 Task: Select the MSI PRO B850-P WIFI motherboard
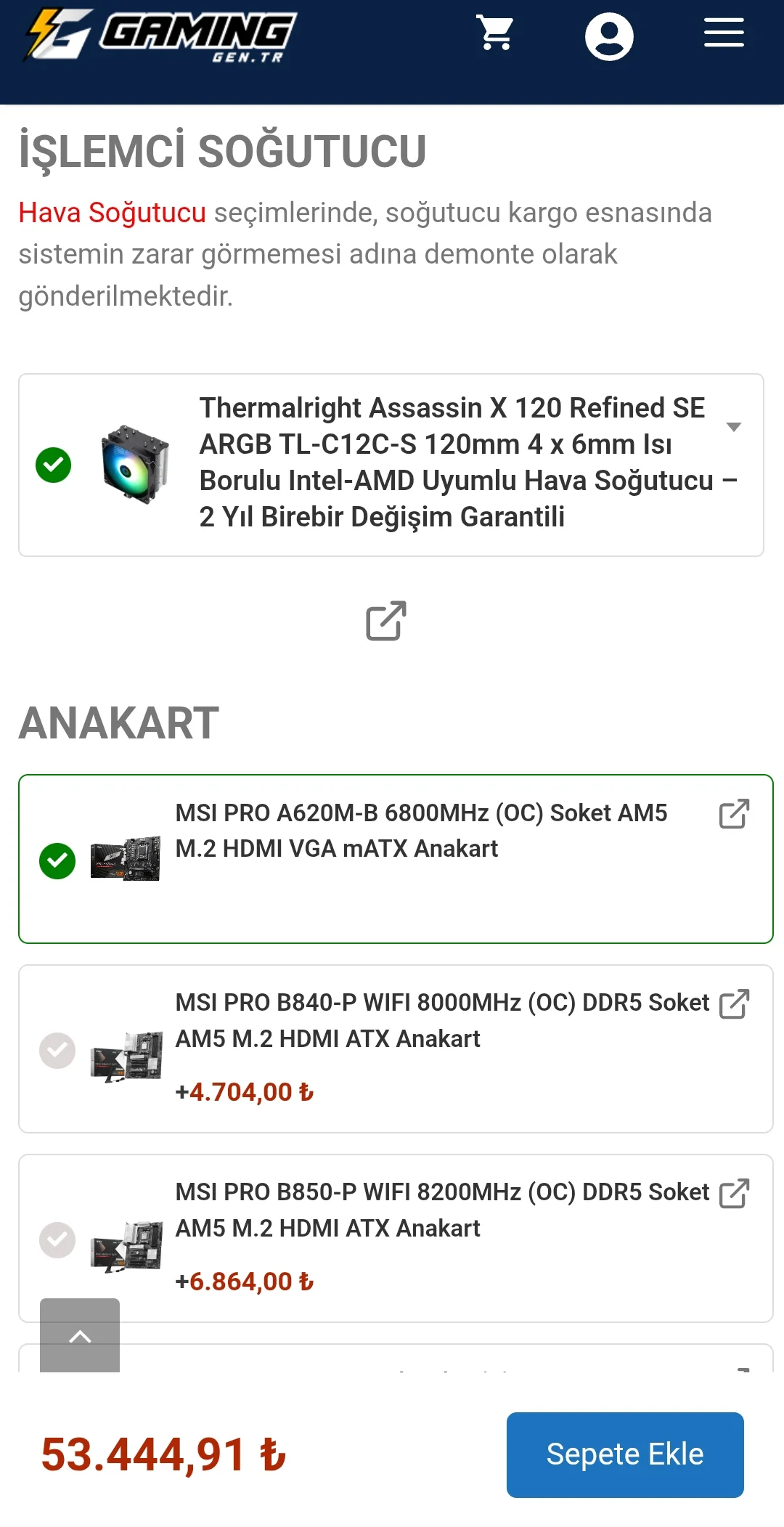(x=57, y=1239)
